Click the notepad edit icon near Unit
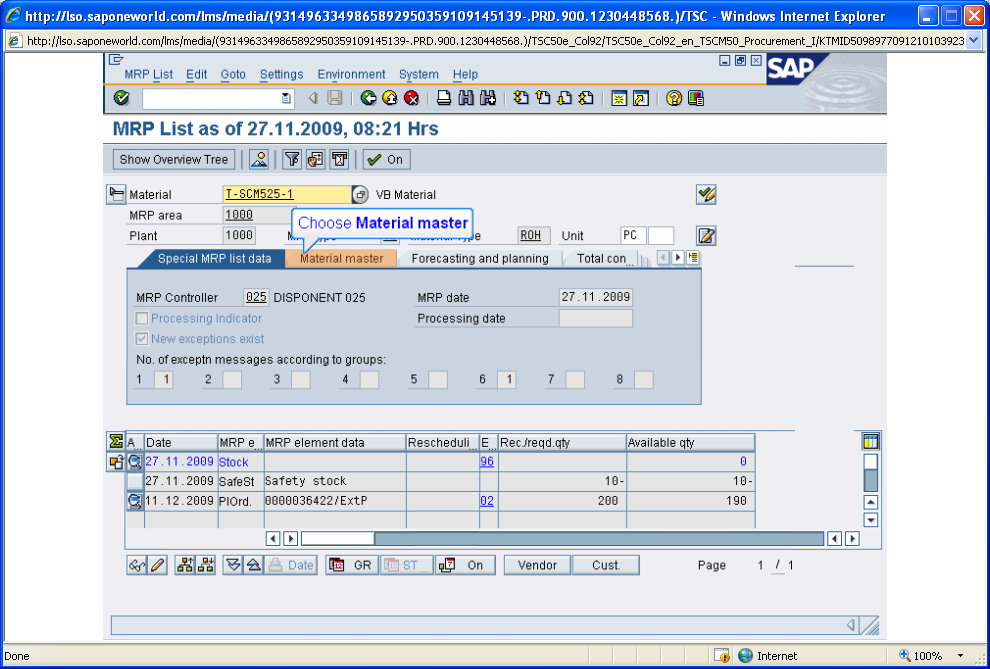990x669 pixels. click(706, 236)
